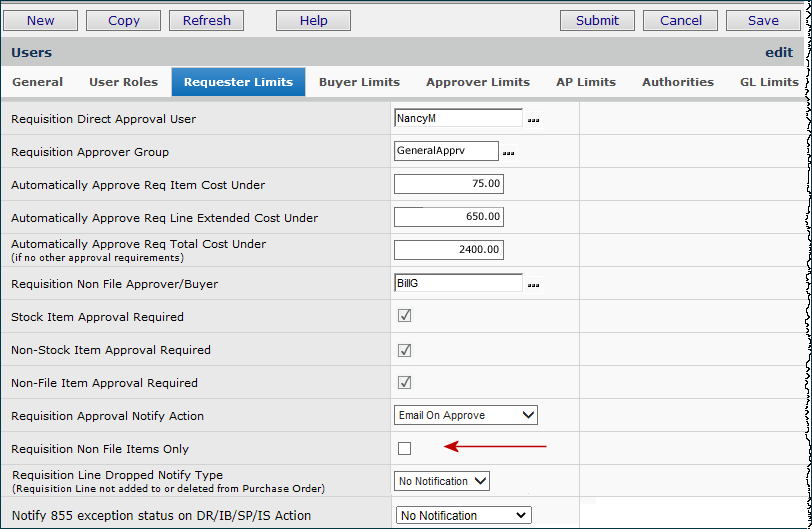
Task: Open Notify 855 exception status dropdown
Action: point(463,515)
